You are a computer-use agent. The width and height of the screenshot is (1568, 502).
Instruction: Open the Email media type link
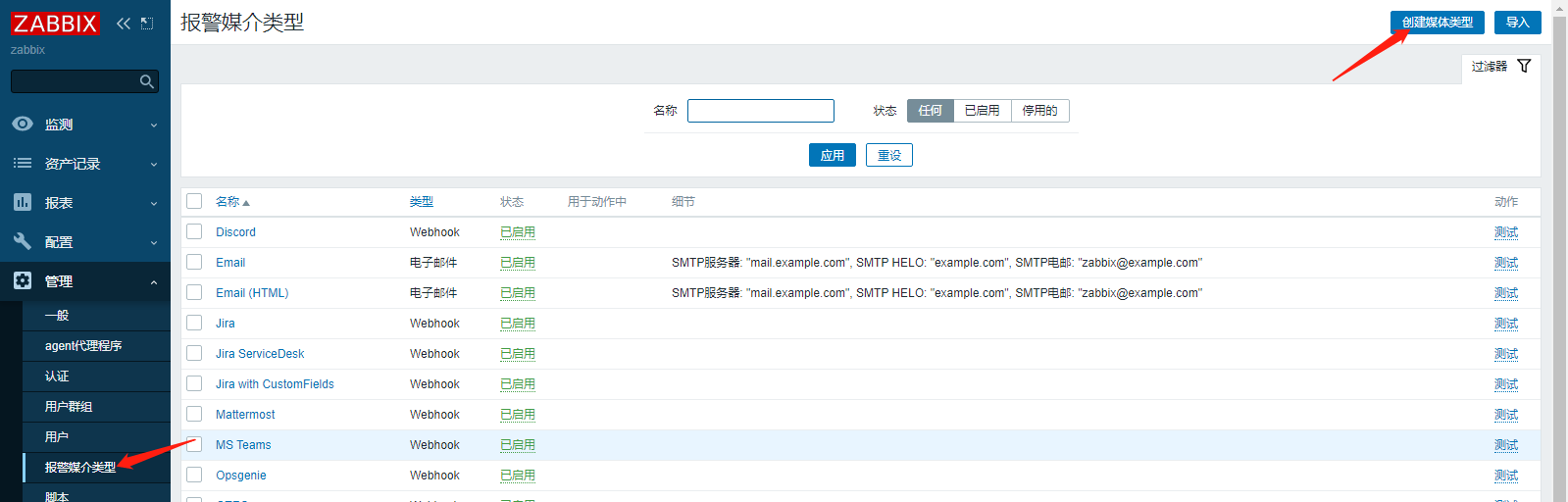coord(230,263)
